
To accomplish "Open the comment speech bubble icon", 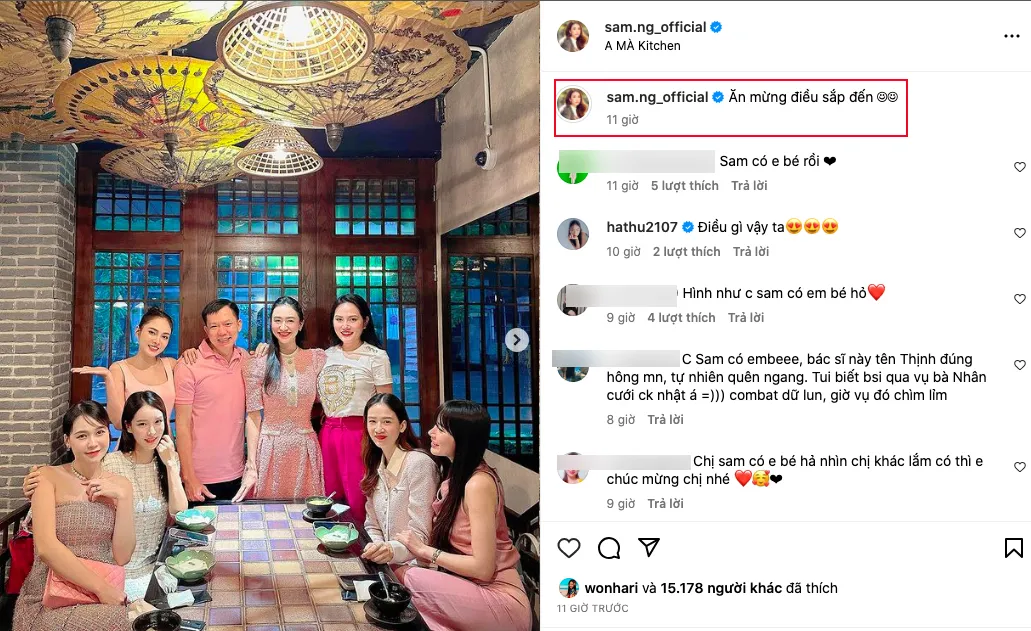I will tap(609, 548).
